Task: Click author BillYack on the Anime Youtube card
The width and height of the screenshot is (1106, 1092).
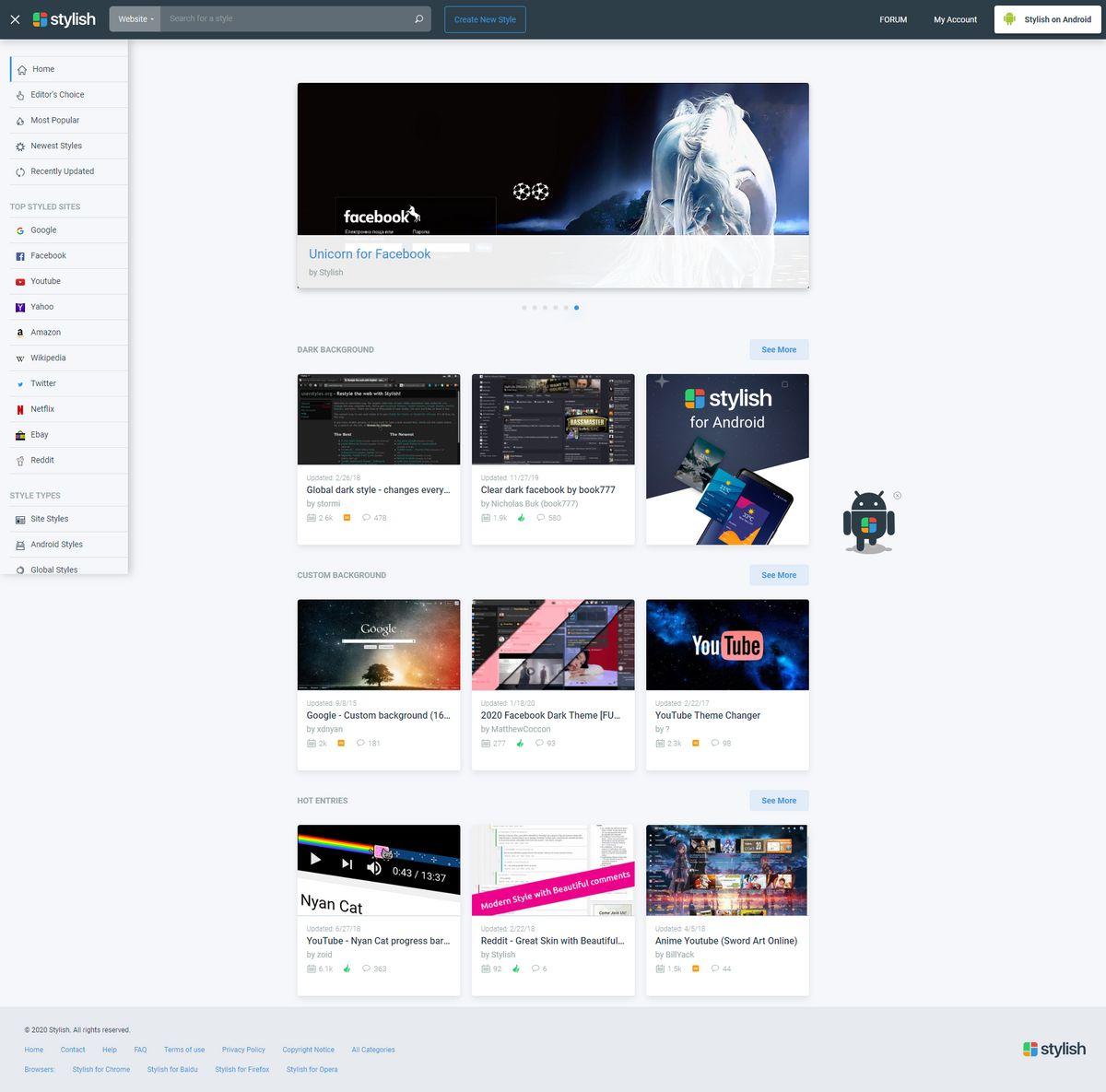Action: 679,956
